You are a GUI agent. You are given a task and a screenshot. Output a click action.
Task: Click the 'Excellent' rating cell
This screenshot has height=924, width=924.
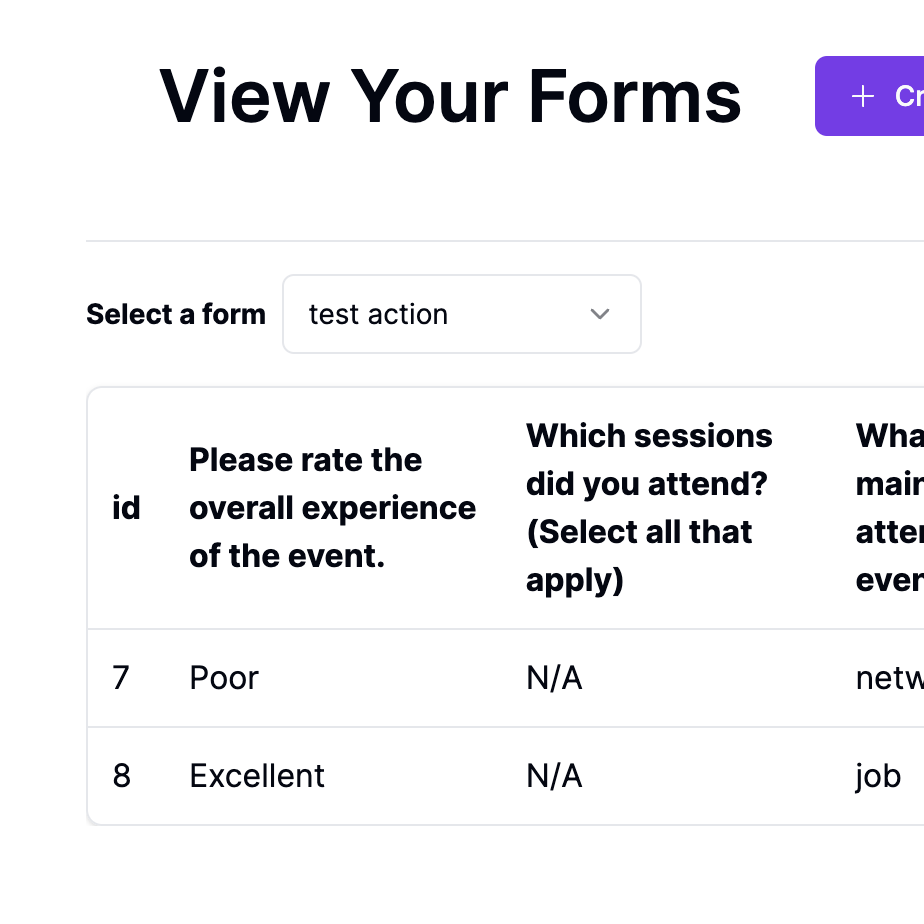point(256,775)
